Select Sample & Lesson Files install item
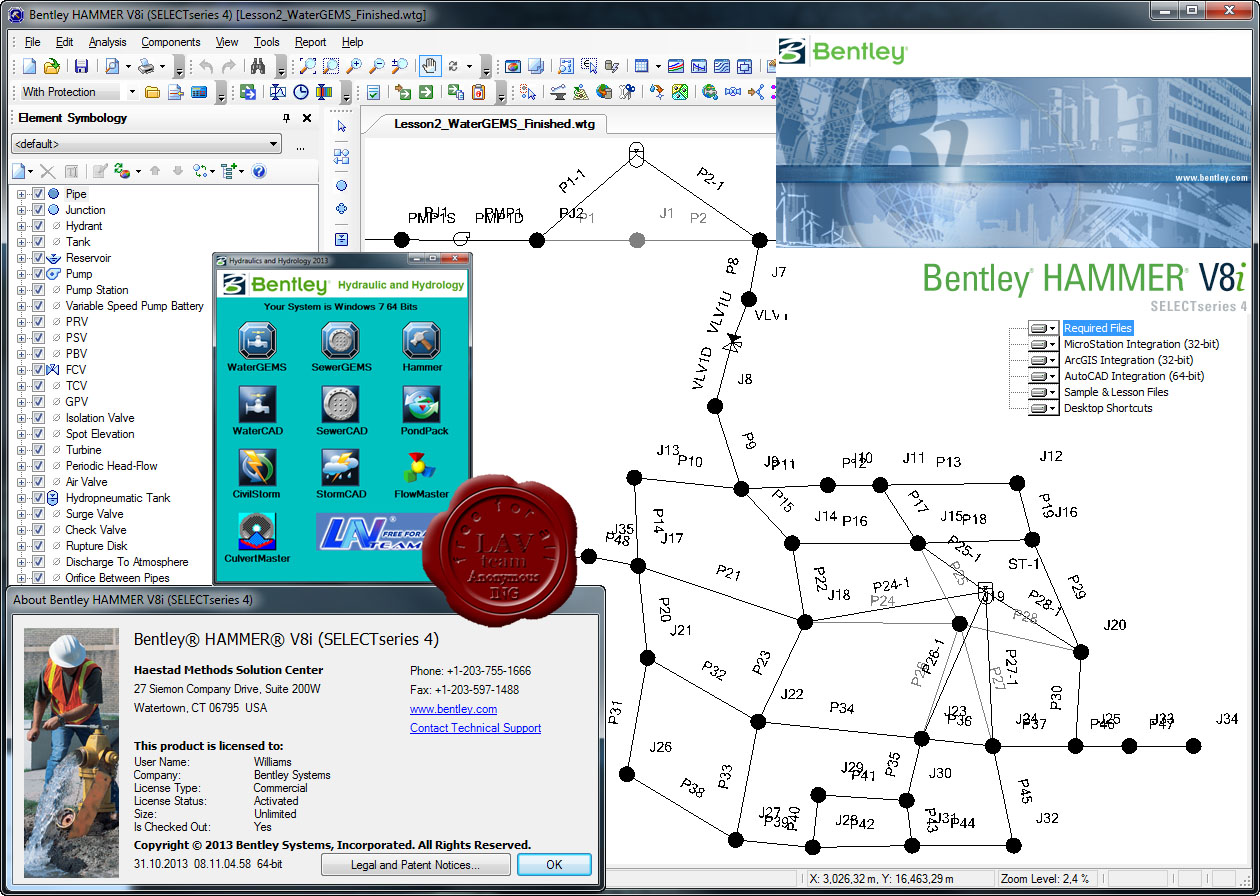This screenshot has height=896, width=1260. coord(1116,392)
